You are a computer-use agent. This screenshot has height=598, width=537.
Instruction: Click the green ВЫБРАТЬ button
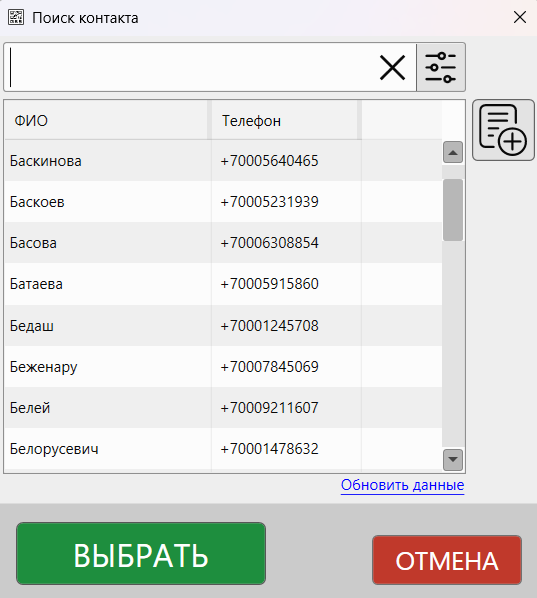coord(141,554)
